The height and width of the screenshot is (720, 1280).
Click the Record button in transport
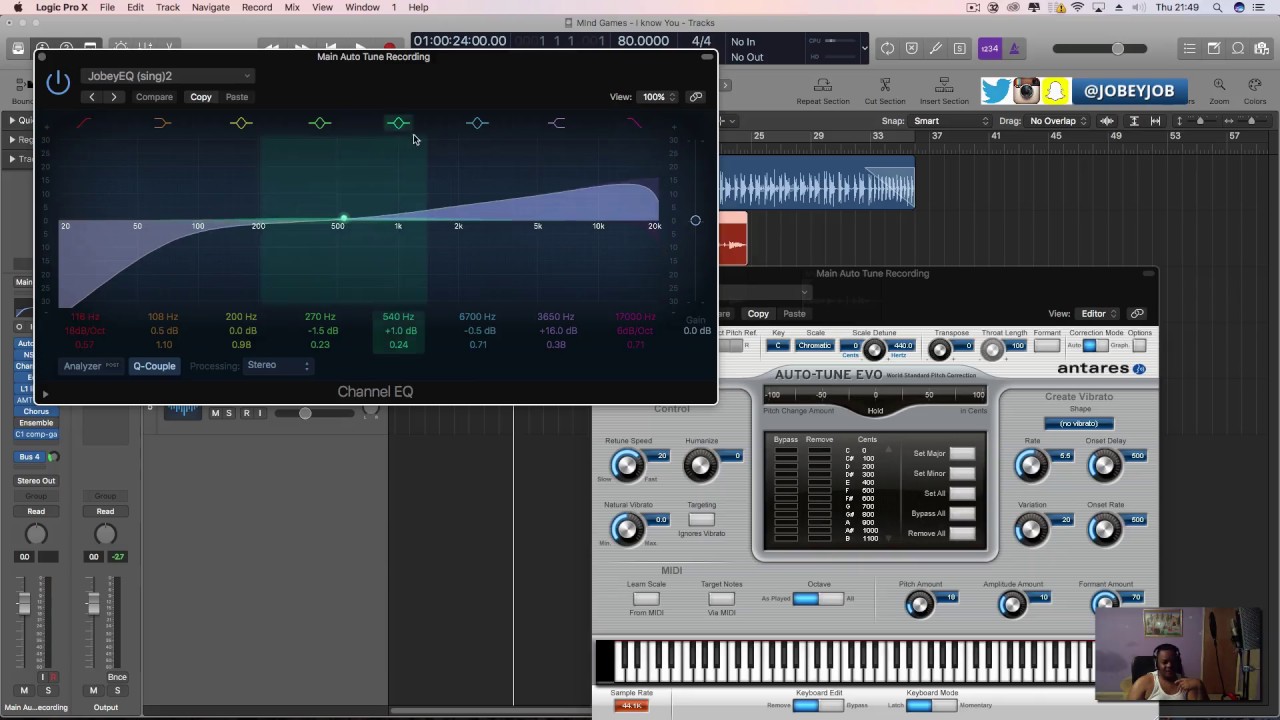[389, 48]
